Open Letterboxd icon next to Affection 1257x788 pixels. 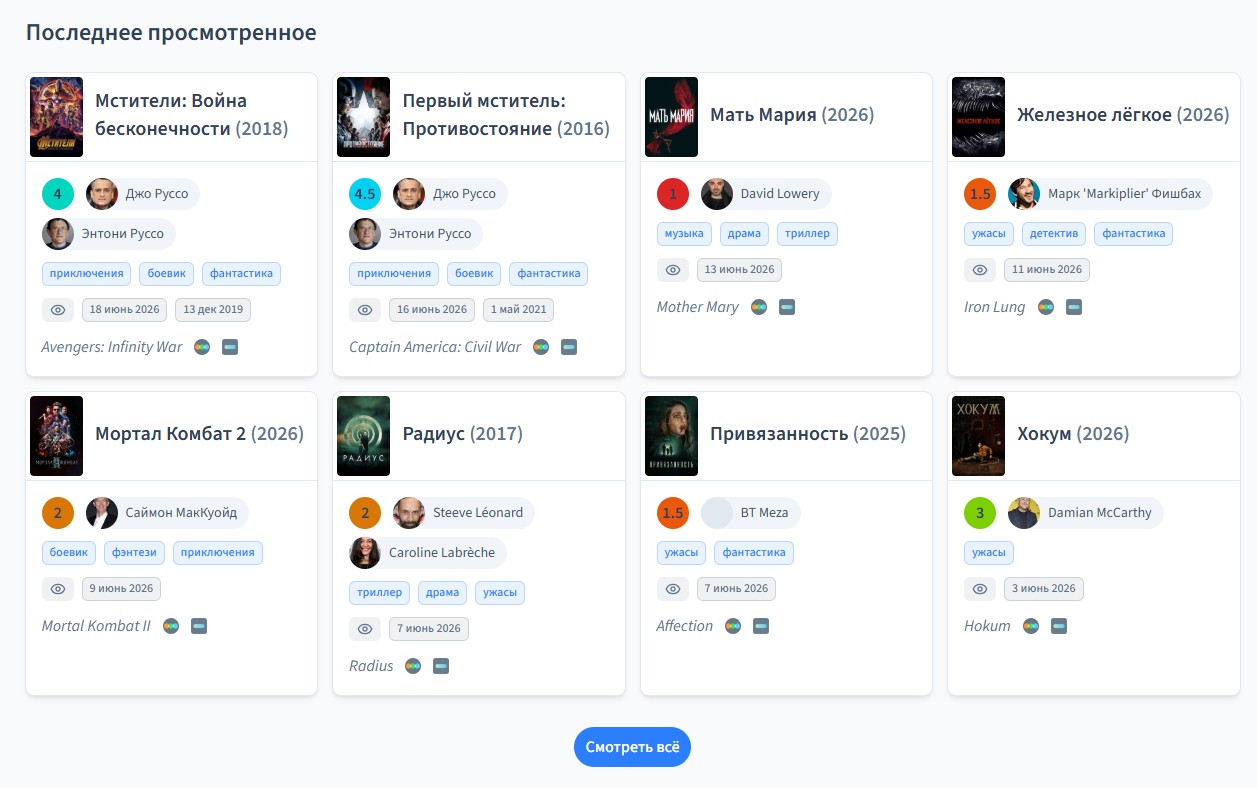tap(733, 626)
